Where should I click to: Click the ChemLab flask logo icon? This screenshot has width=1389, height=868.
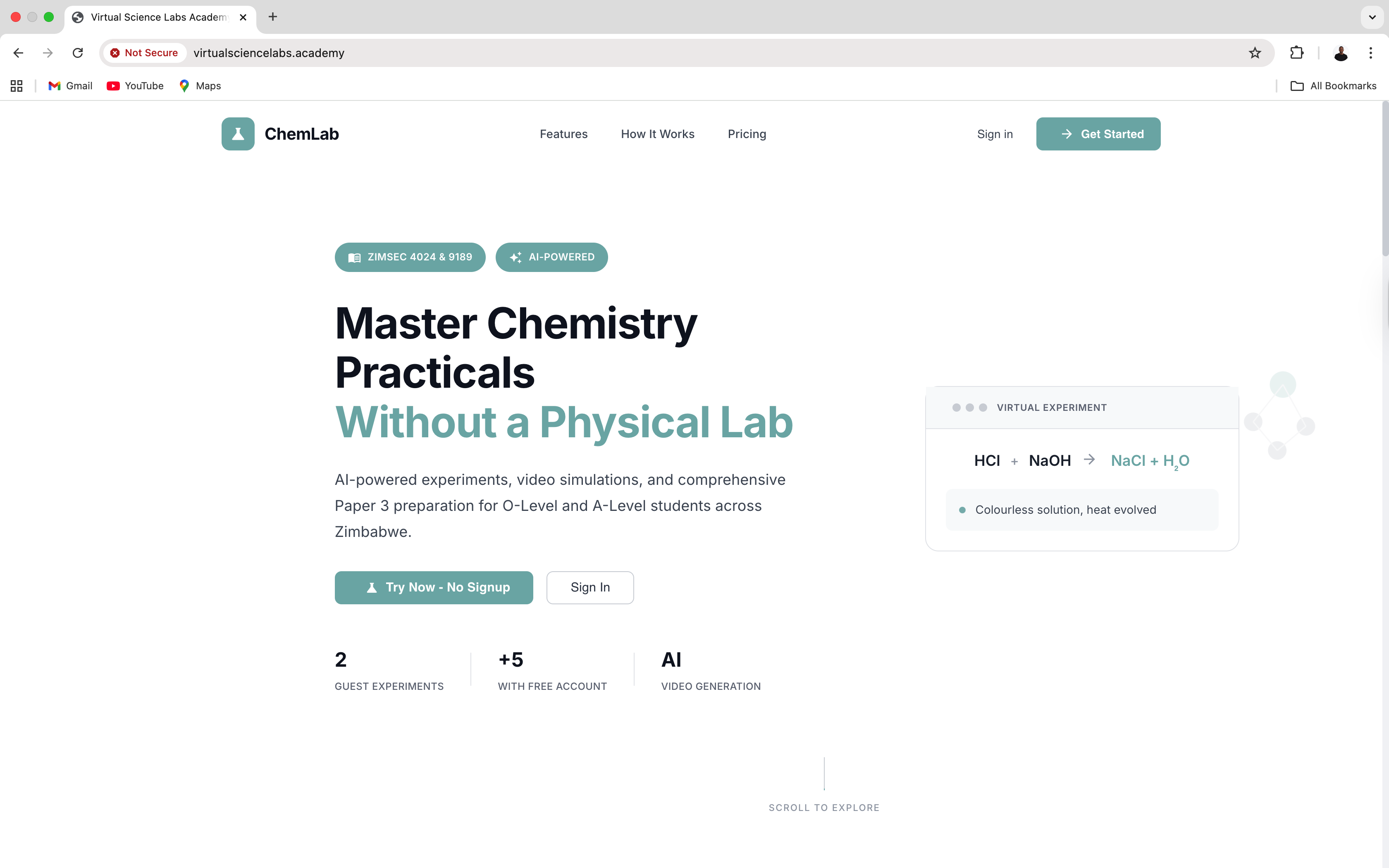click(x=238, y=134)
